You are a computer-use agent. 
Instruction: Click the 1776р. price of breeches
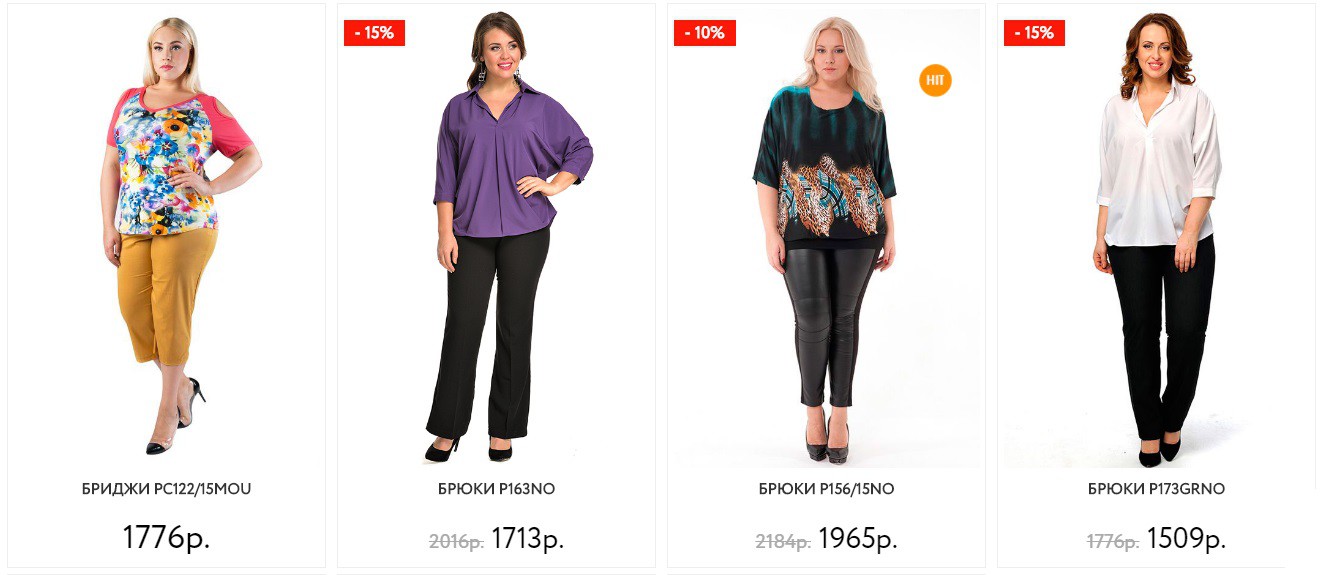166,538
